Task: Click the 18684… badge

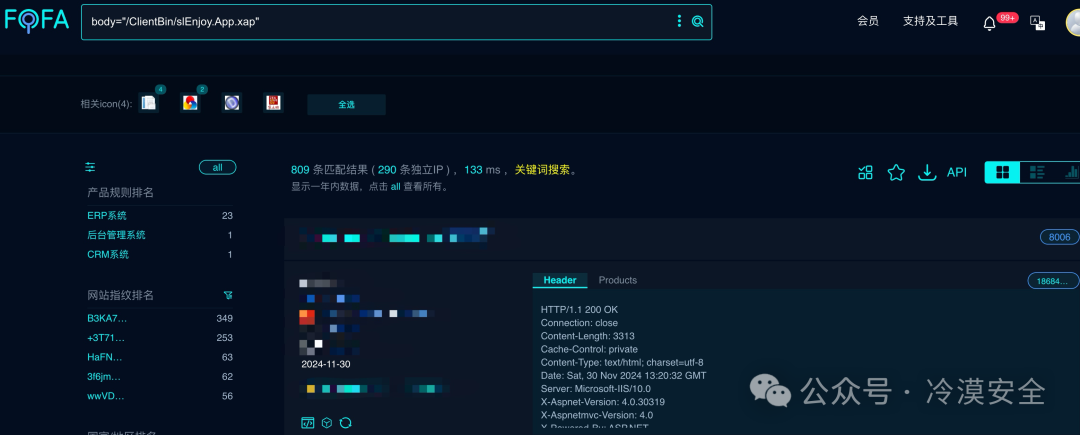Action: coord(1053,281)
